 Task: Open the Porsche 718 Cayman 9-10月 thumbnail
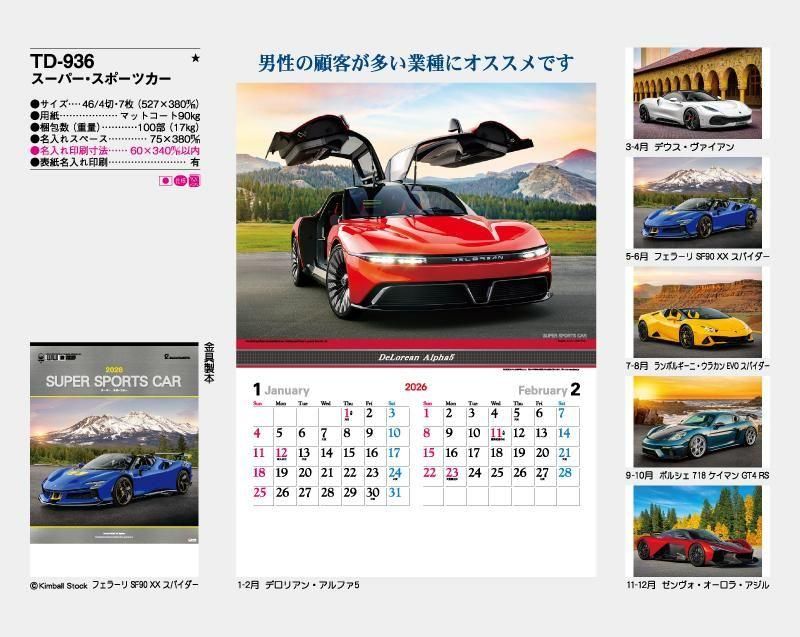pos(697,422)
